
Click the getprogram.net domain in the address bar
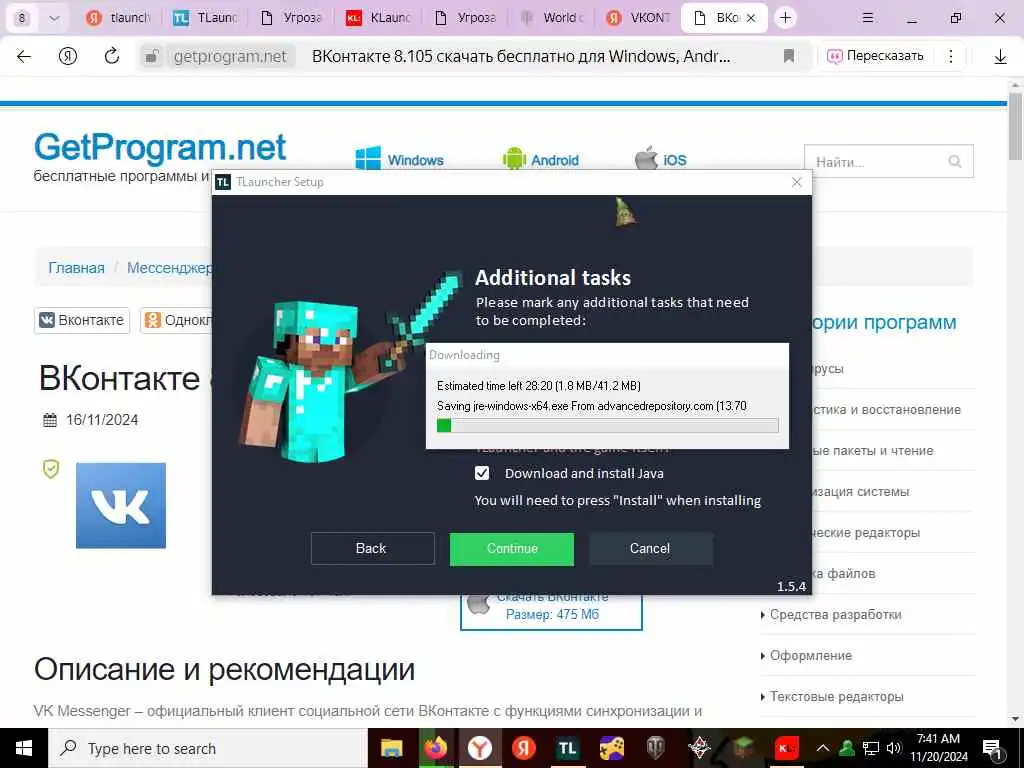(230, 57)
